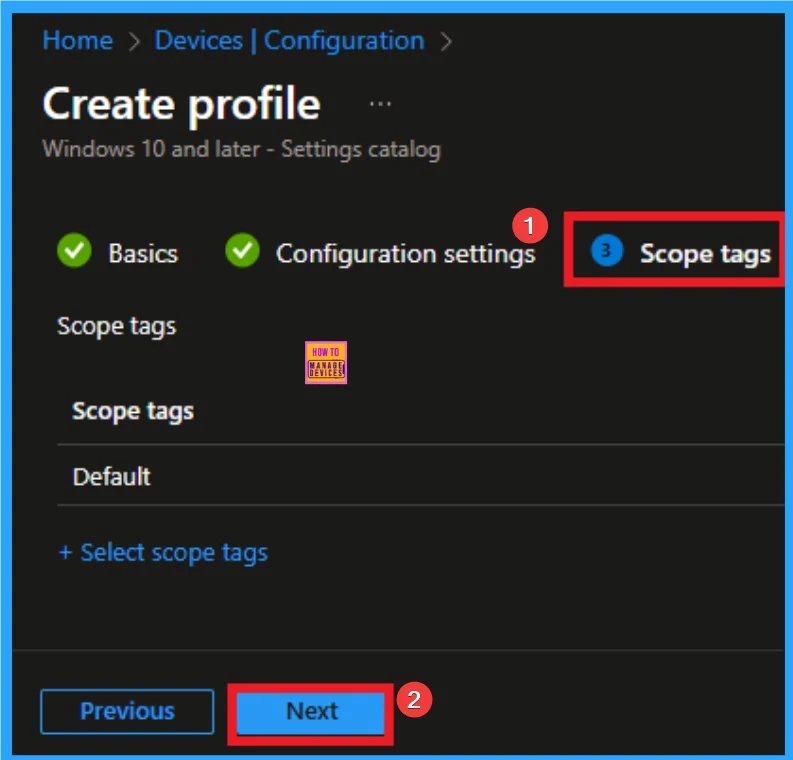Click the red annotation badge numbered 1
The image size is (793, 760).
coord(530,227)
